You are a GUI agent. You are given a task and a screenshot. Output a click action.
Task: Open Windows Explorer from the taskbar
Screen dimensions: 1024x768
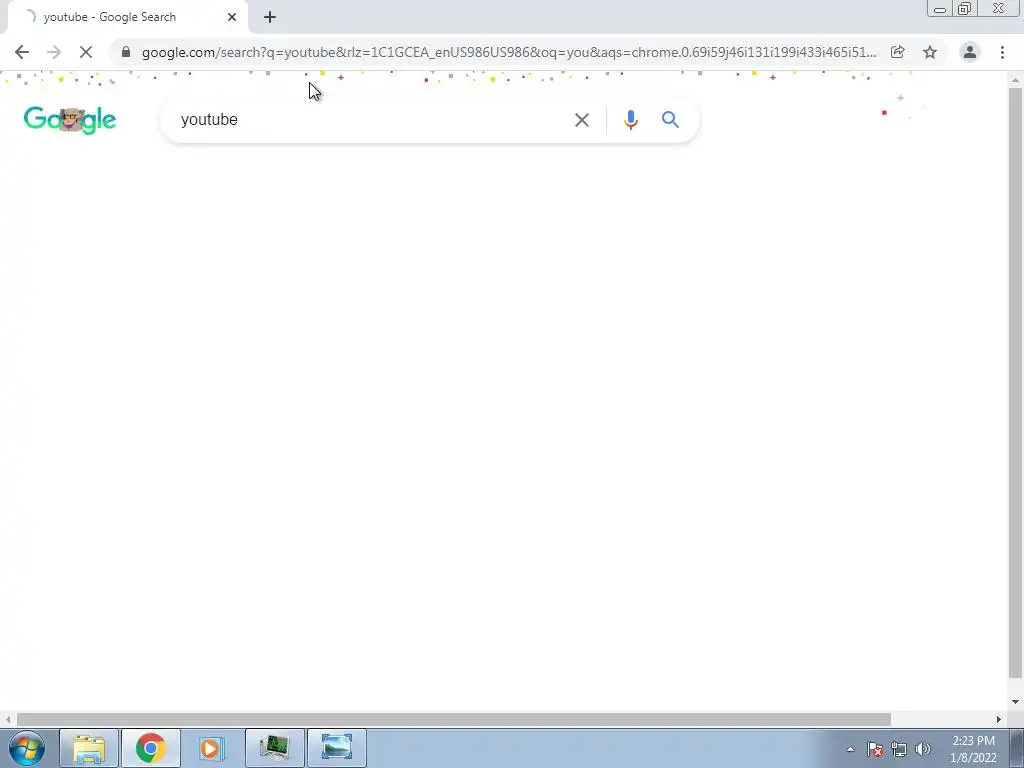[x=89, y=748]
